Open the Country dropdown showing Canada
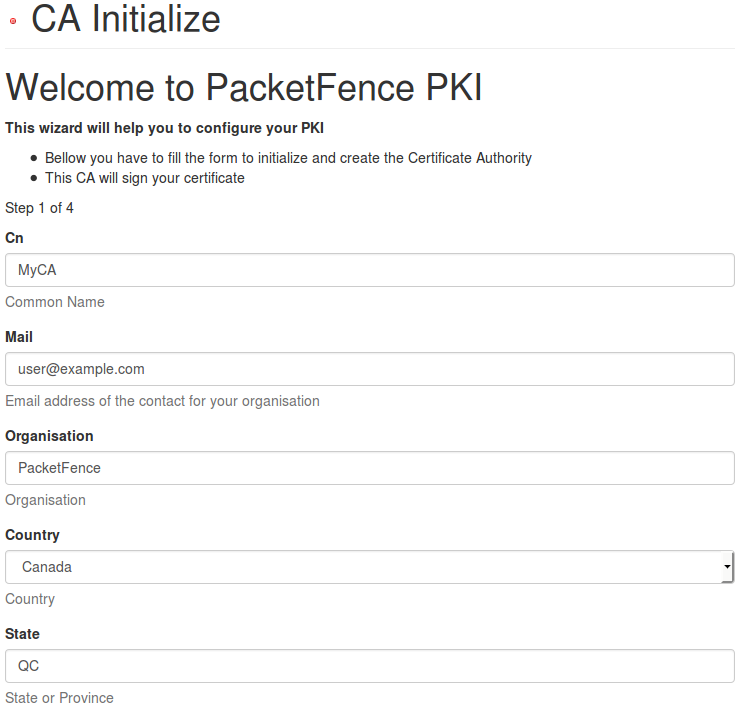This screenshot has height=707, width=739. click(370, 567)
